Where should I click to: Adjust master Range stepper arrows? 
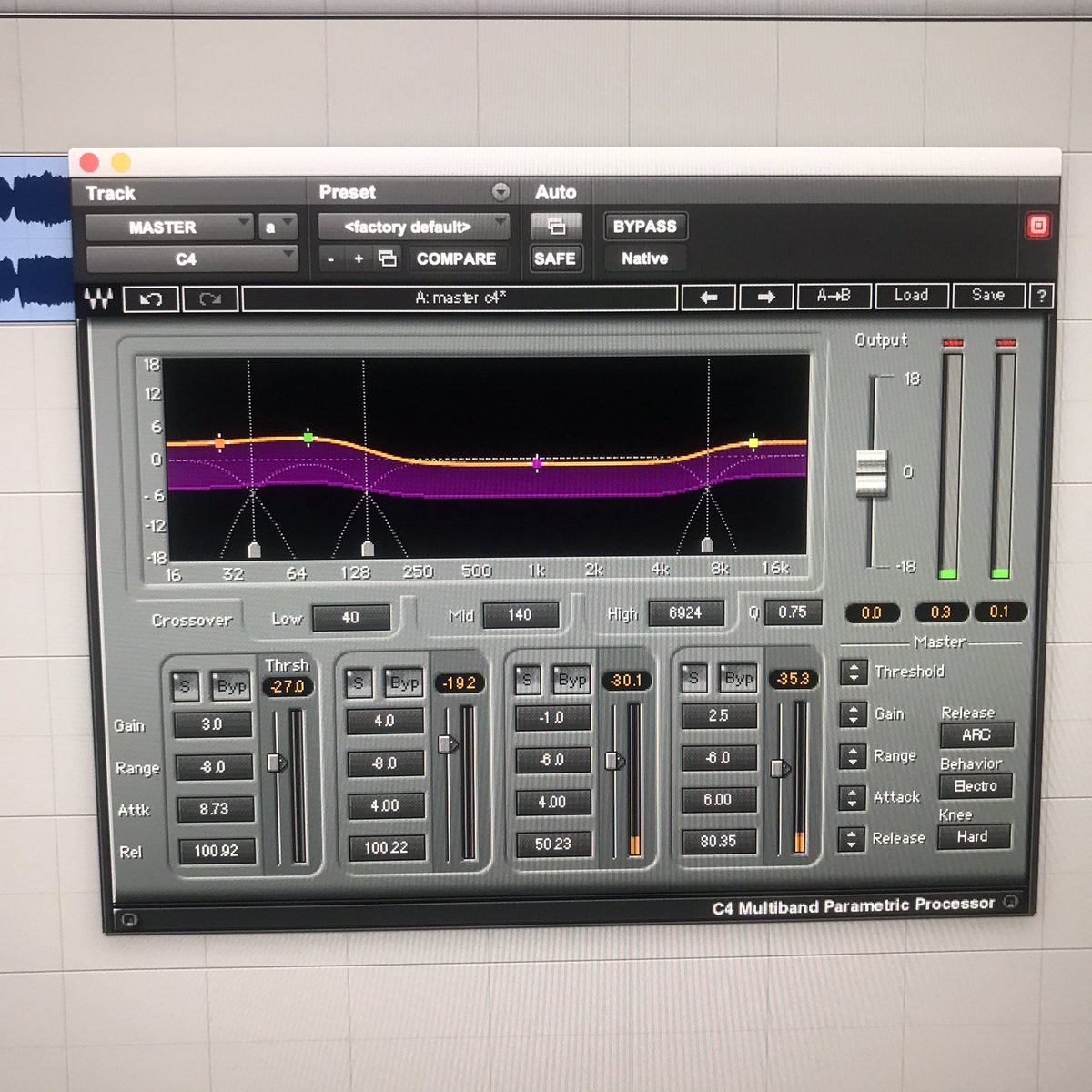853,756
